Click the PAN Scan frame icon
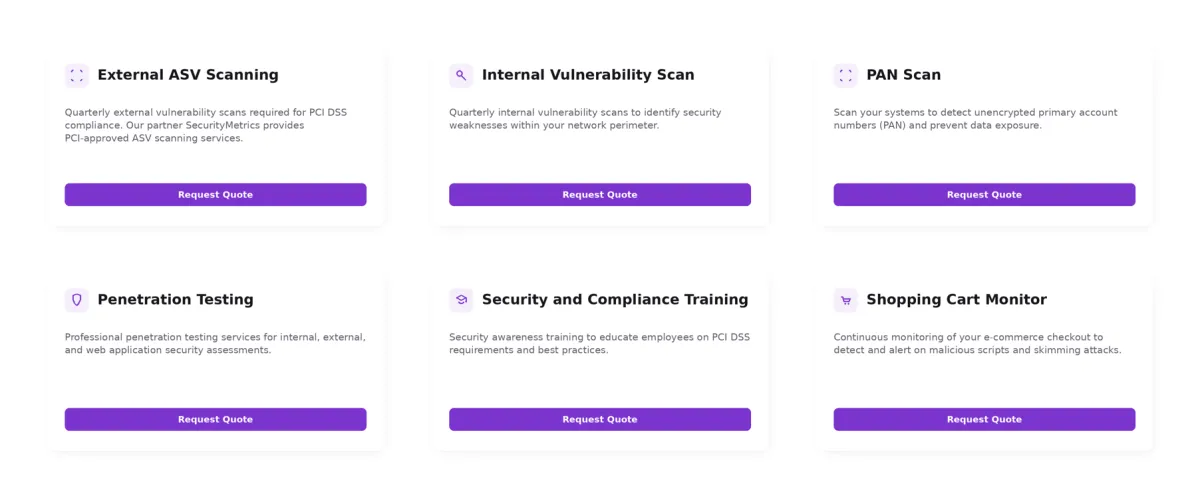 click(846, 76)
